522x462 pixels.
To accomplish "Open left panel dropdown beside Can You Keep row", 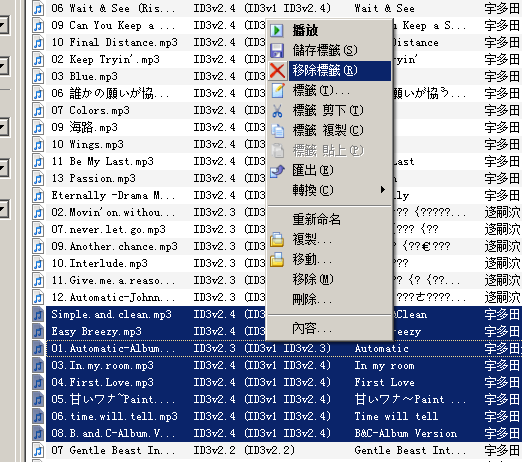I will tap(4, 25).
